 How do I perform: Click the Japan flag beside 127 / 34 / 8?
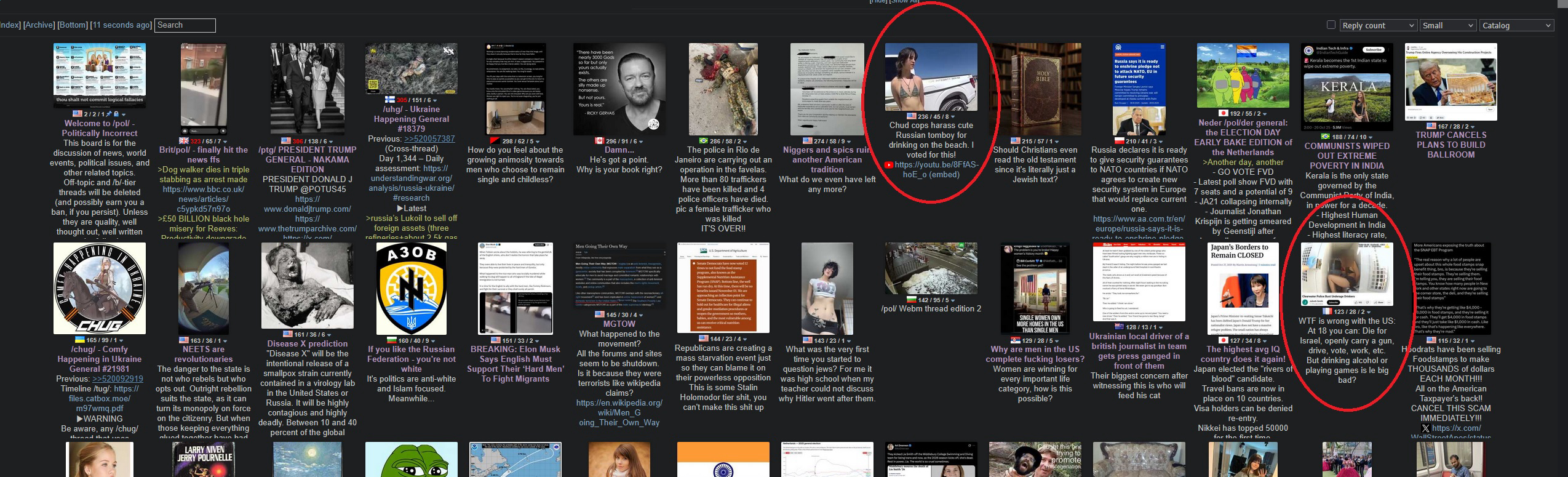pos(1223,340)
